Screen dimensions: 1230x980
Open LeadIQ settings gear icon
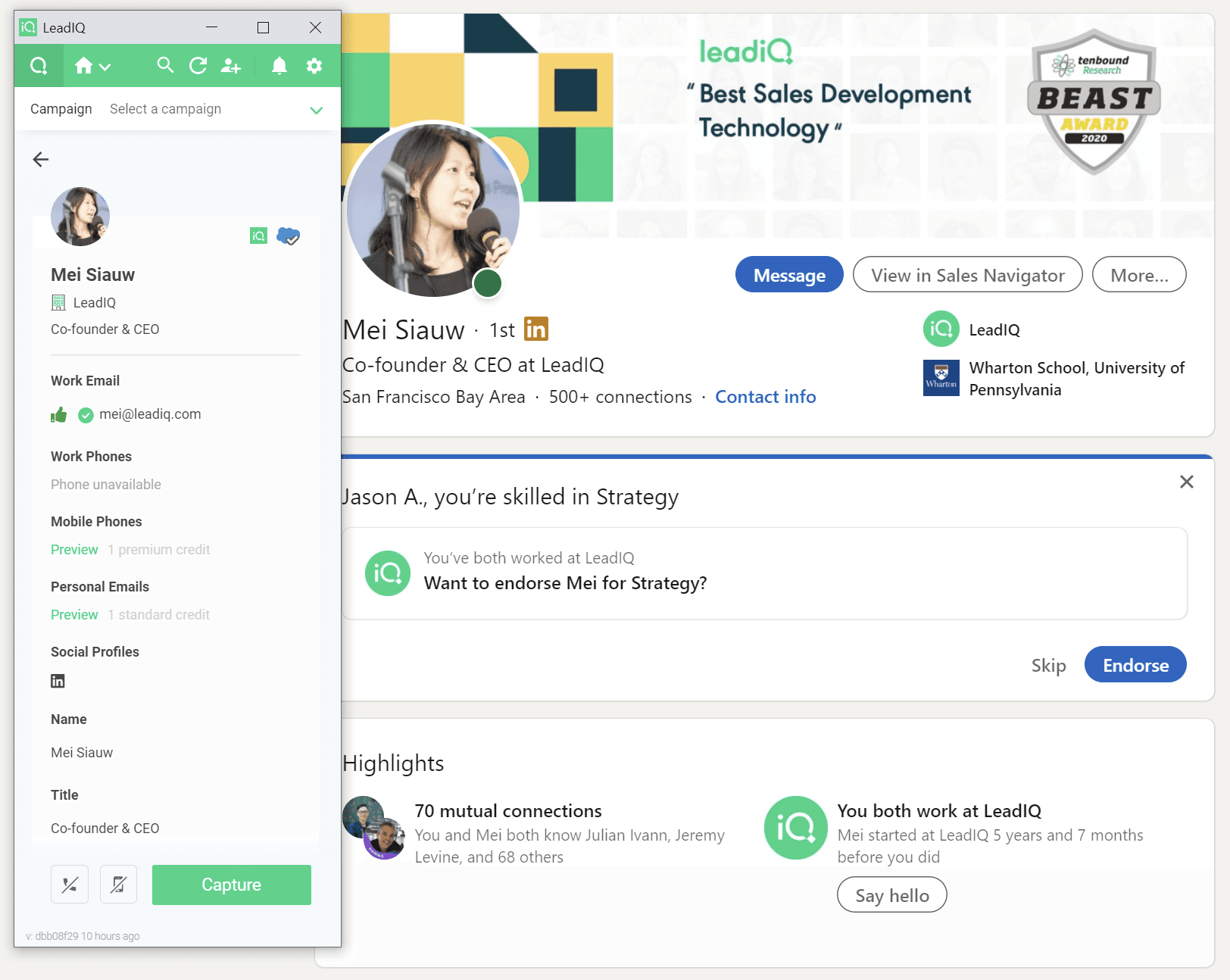click(x=314, y=66)
